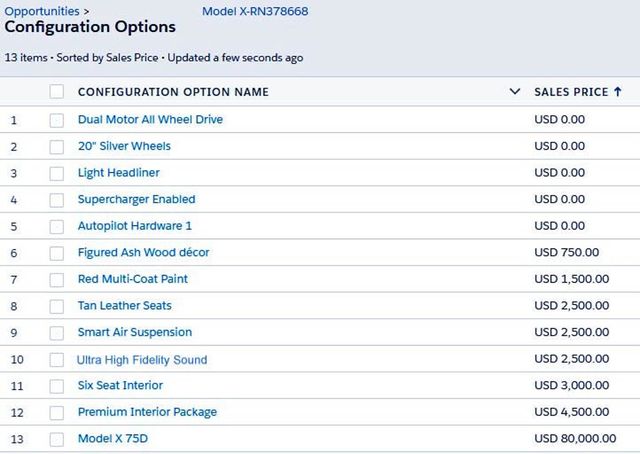Click the Six Seat Interior link
Image resolution: width=640 pixels, height=454 pixels.
pyautogui.click(x=120, y=385)
